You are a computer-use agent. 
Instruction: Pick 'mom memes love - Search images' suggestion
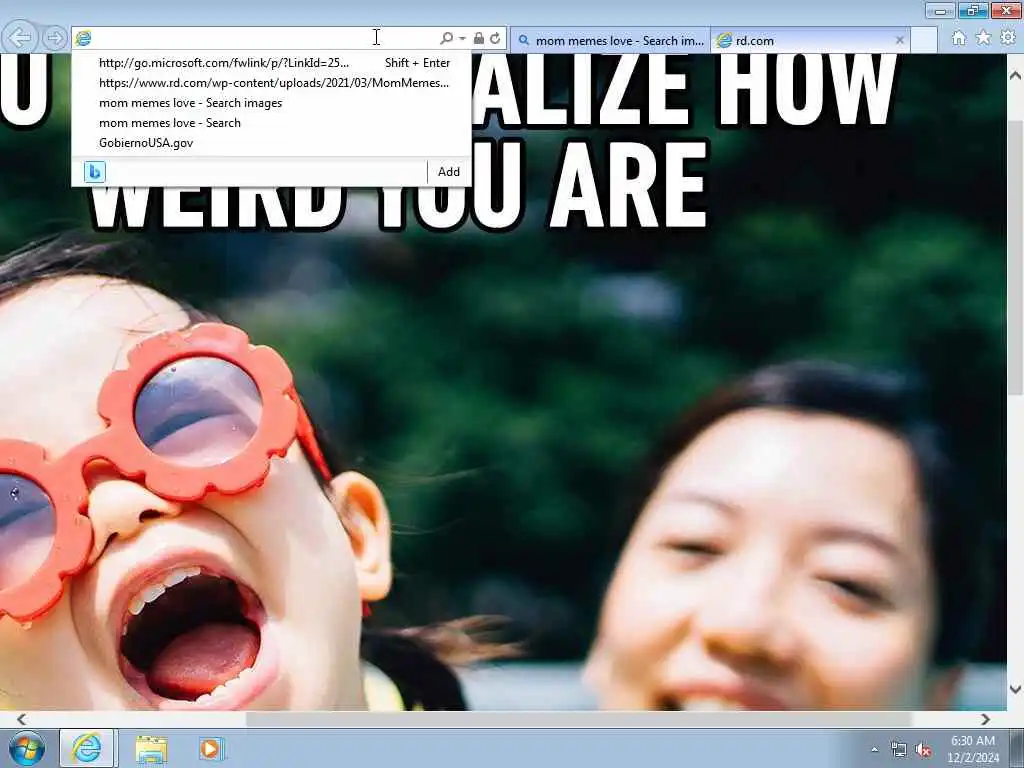[271, 103]
